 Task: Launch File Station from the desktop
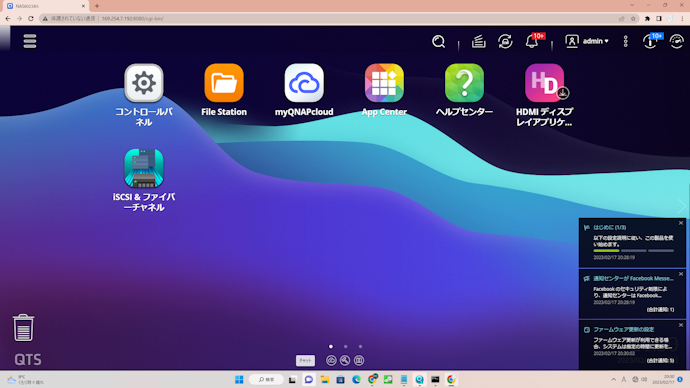click(x=224, y=83)
